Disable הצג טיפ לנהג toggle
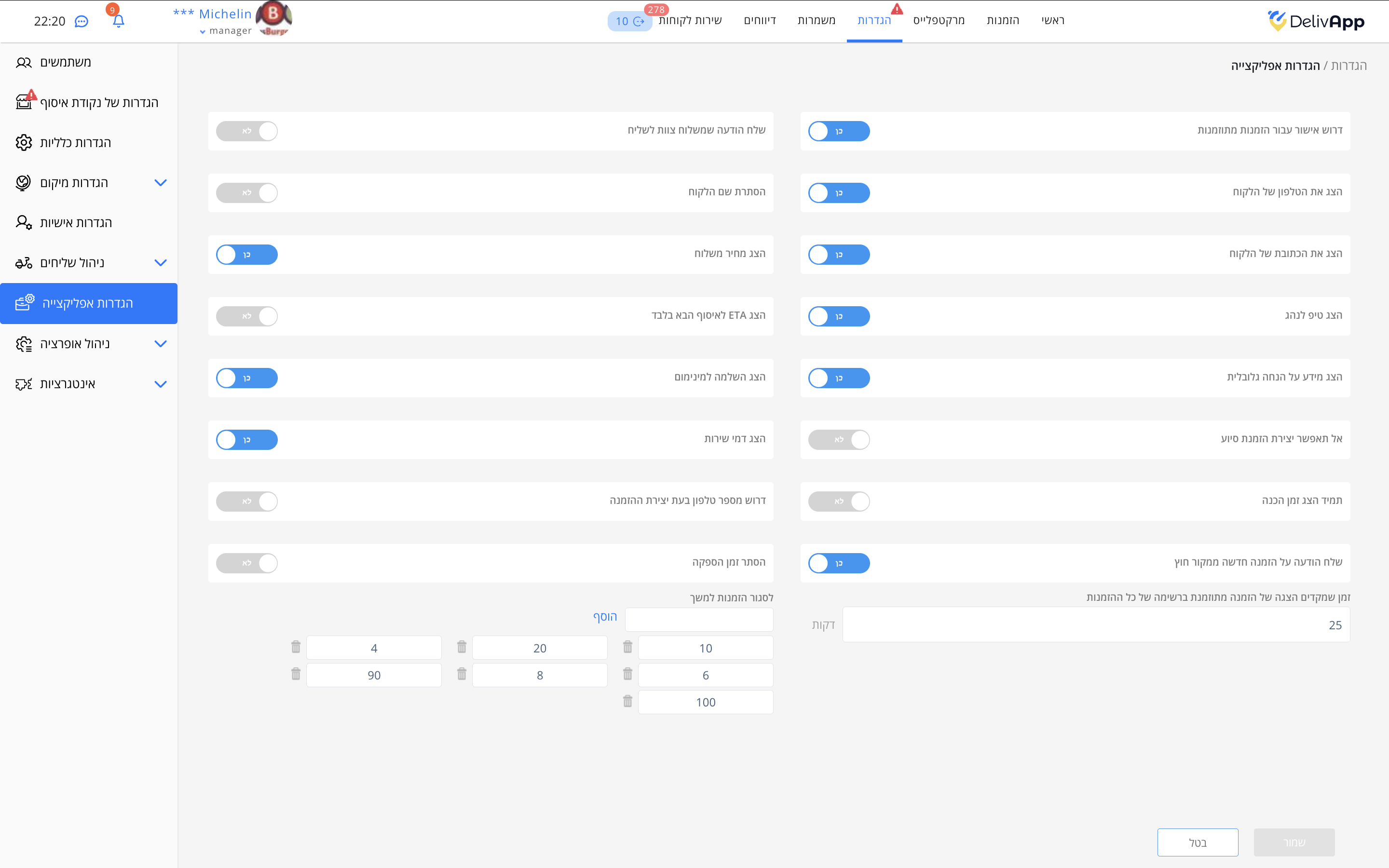 839,316
